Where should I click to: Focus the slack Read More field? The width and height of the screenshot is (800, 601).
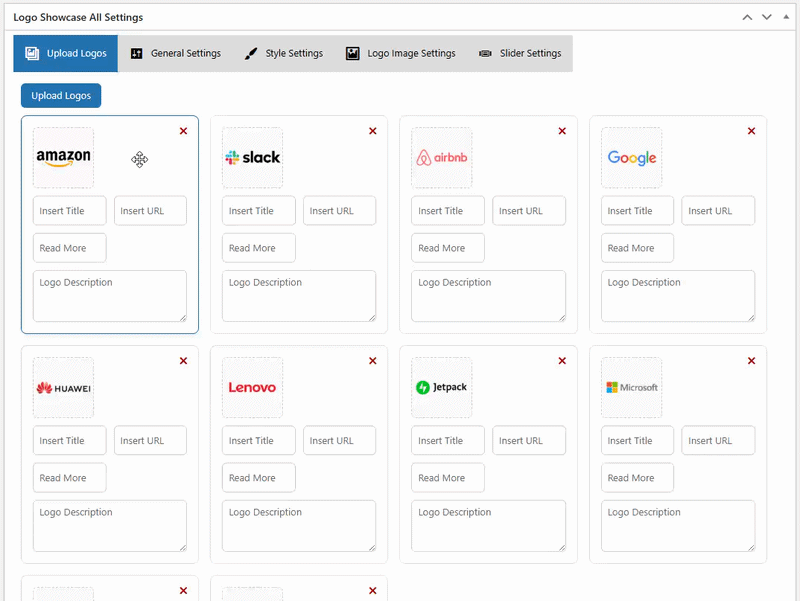(x=259, y=248)
